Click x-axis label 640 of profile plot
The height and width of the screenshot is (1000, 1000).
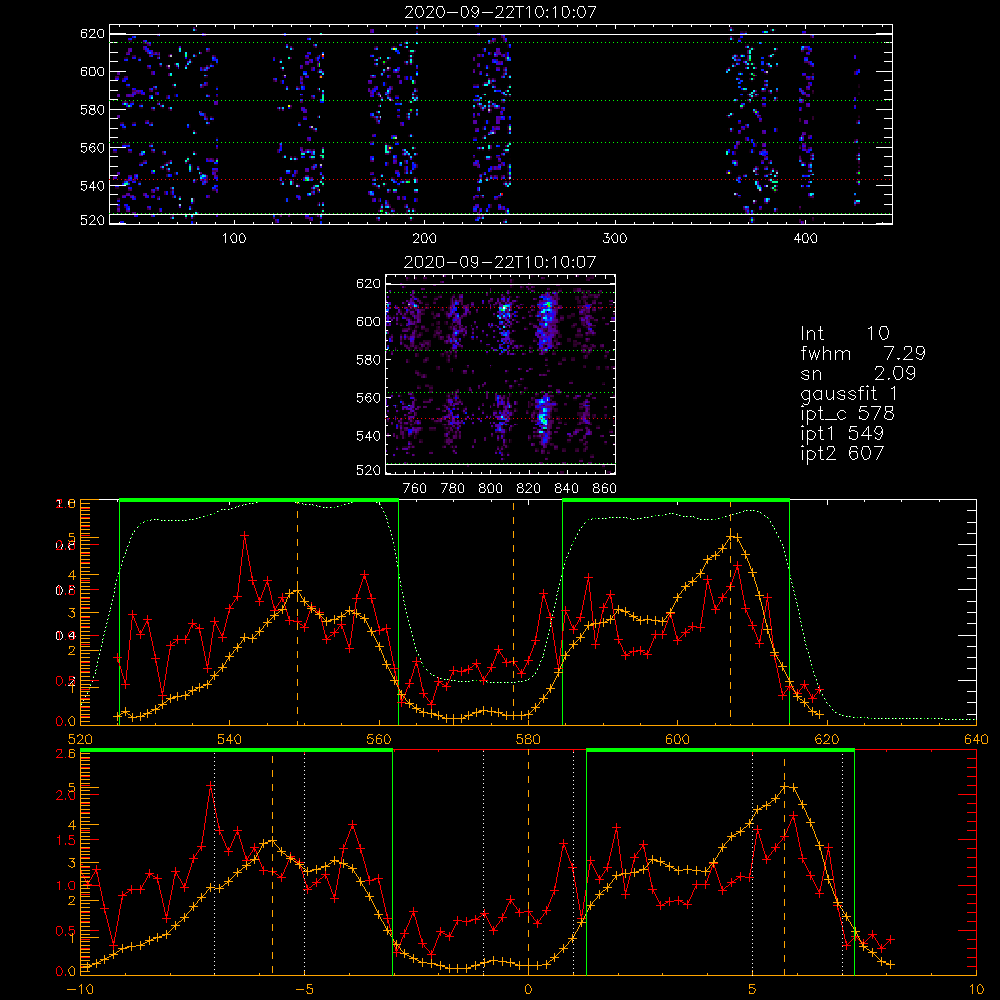coord(976,739)
